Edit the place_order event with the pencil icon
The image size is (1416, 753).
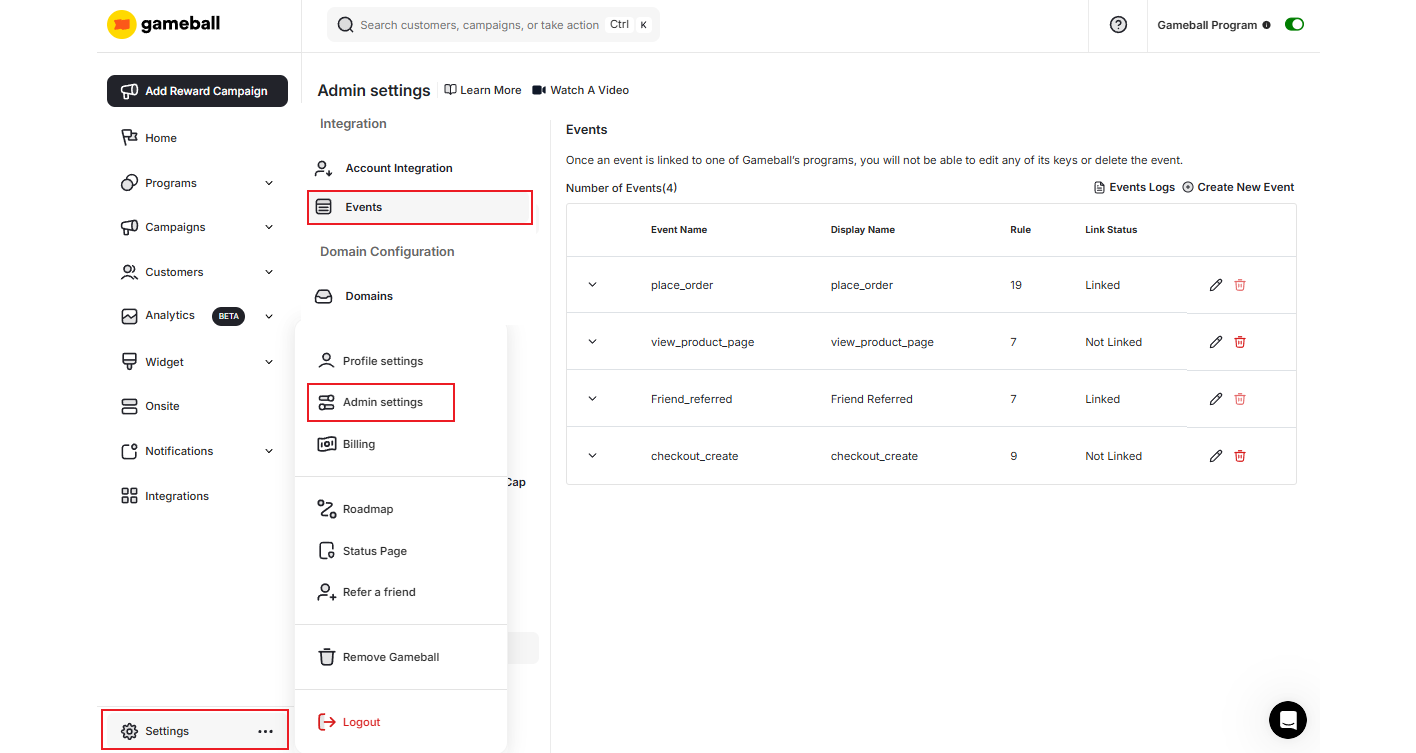click(x=1215, y=285)
